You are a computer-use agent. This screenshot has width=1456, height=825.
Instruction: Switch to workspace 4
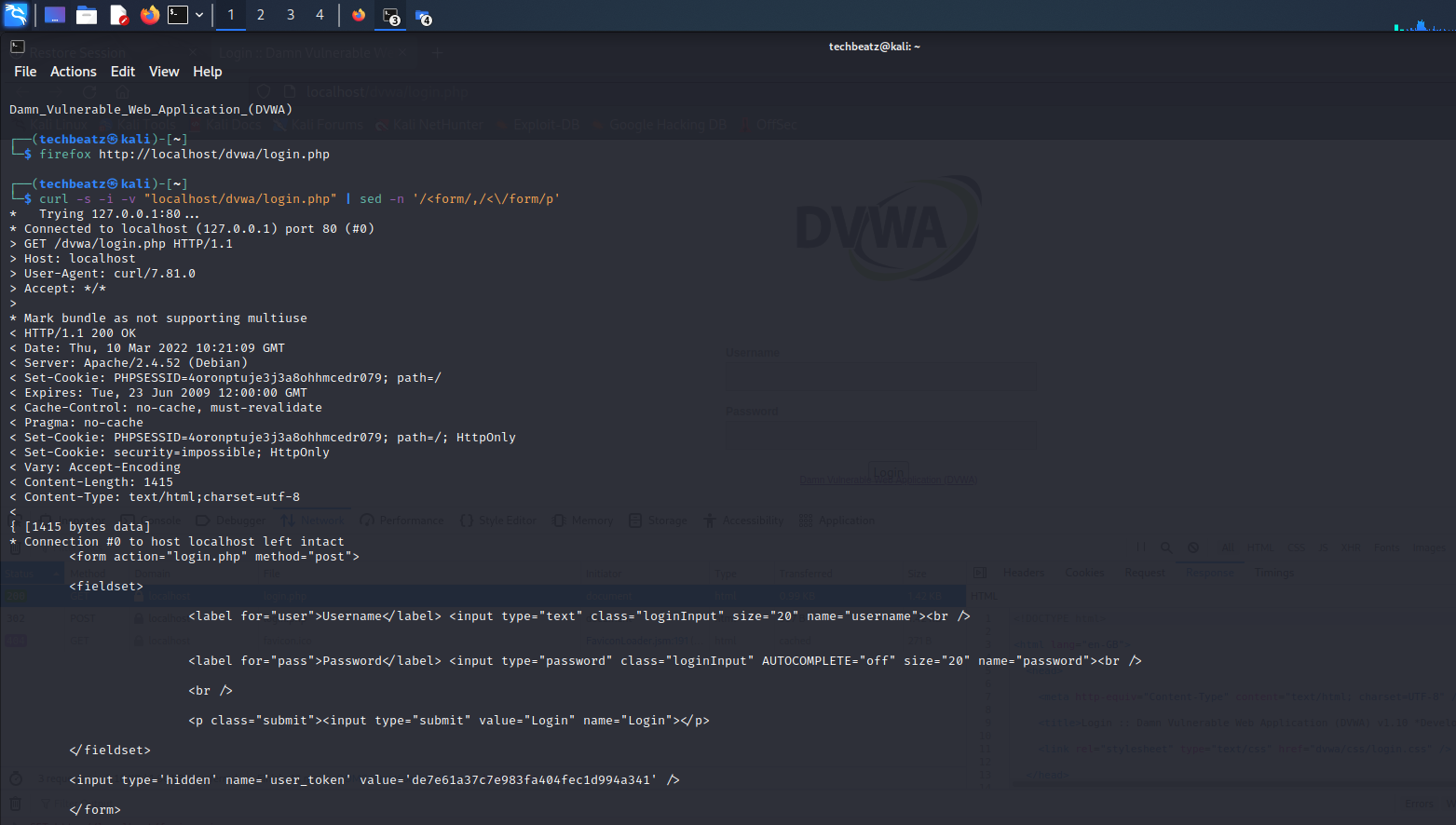[320, 15]
